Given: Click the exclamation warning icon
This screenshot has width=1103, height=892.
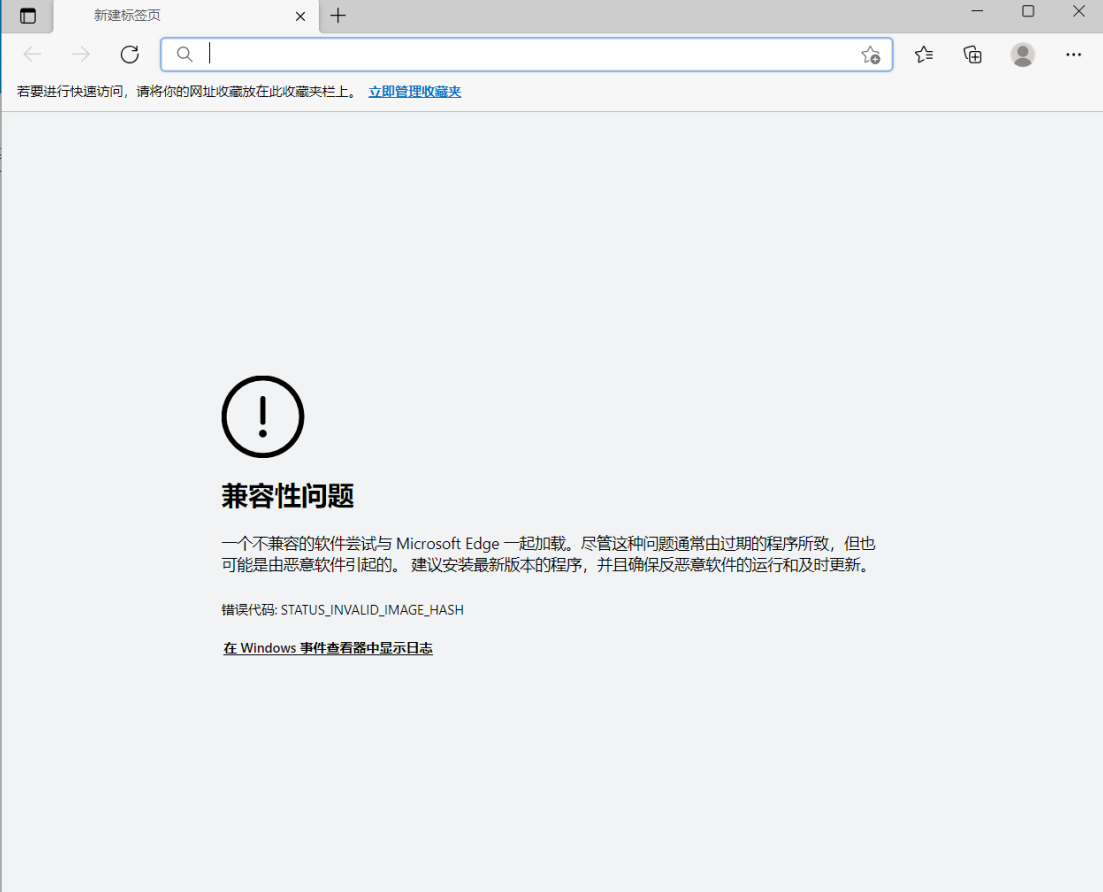Looking at the screenshot, I should 263,416.
